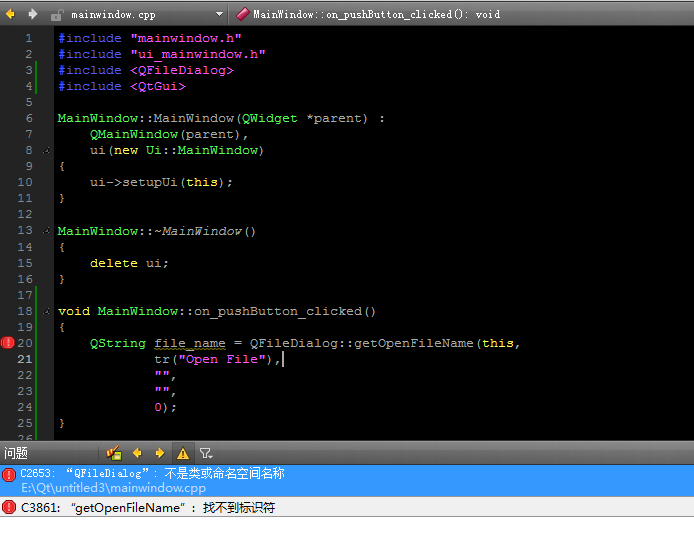Click the 问题 panel title
Viewport: 694px width, 540px height.
coord(16,453)
